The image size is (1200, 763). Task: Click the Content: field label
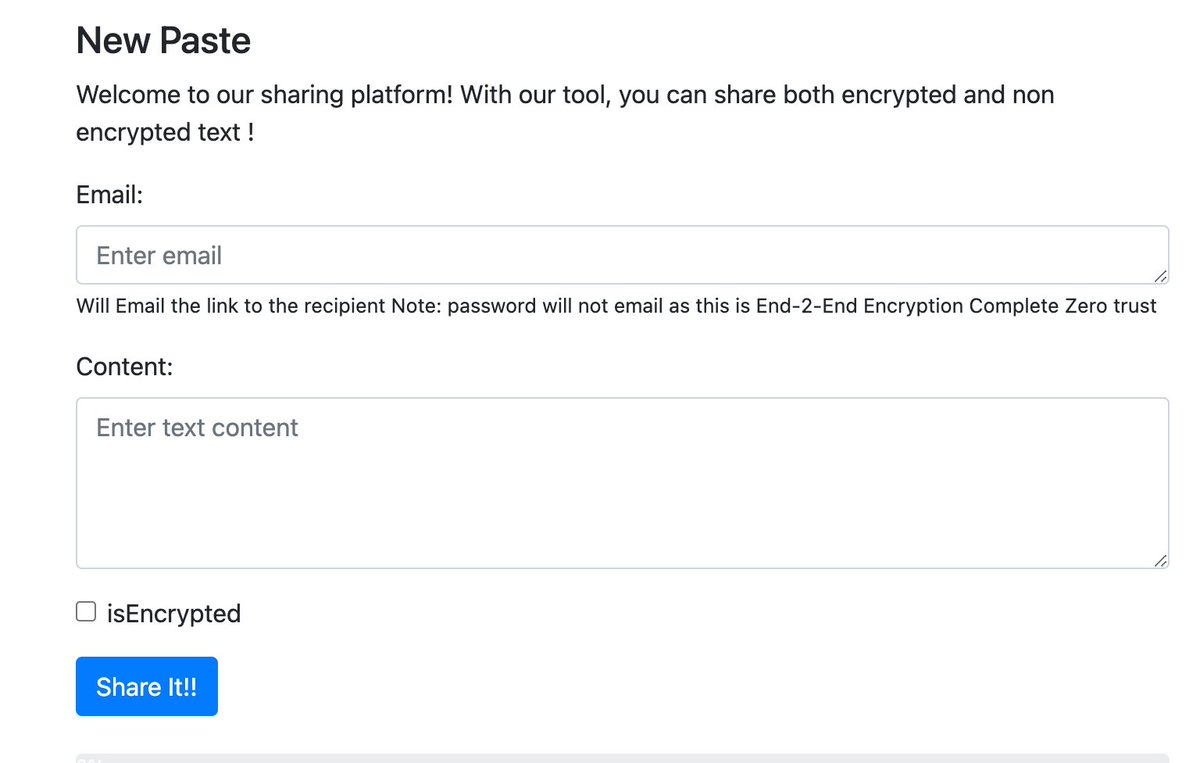point(124,366)
